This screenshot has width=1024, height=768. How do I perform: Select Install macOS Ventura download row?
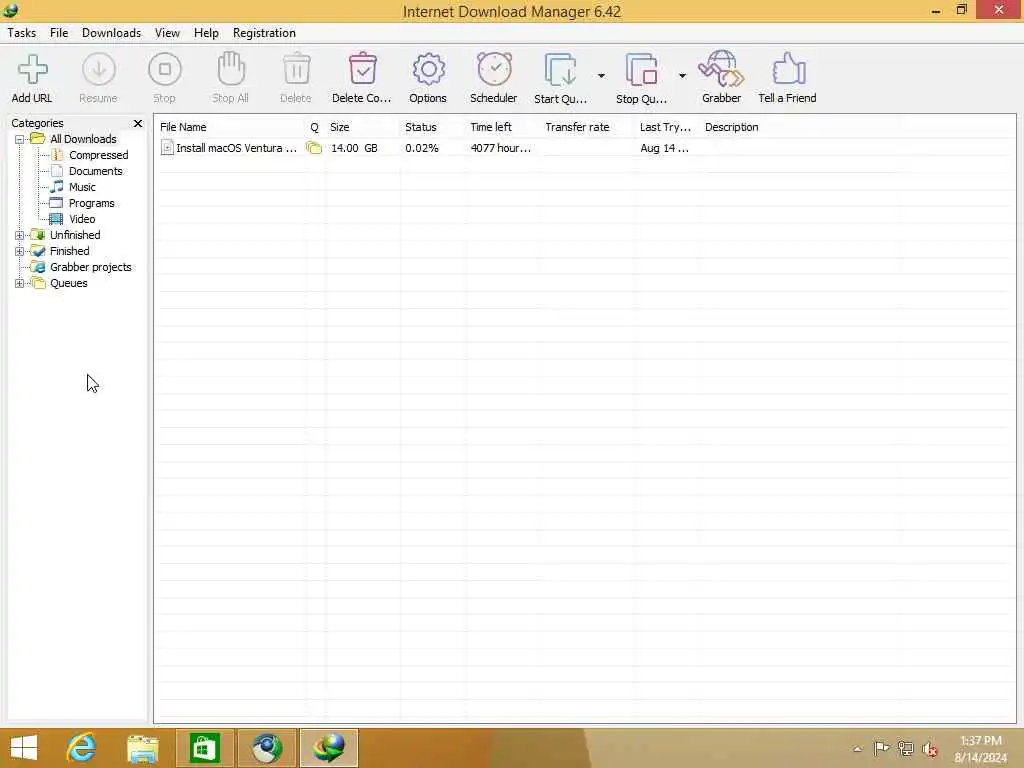[584, 148]
